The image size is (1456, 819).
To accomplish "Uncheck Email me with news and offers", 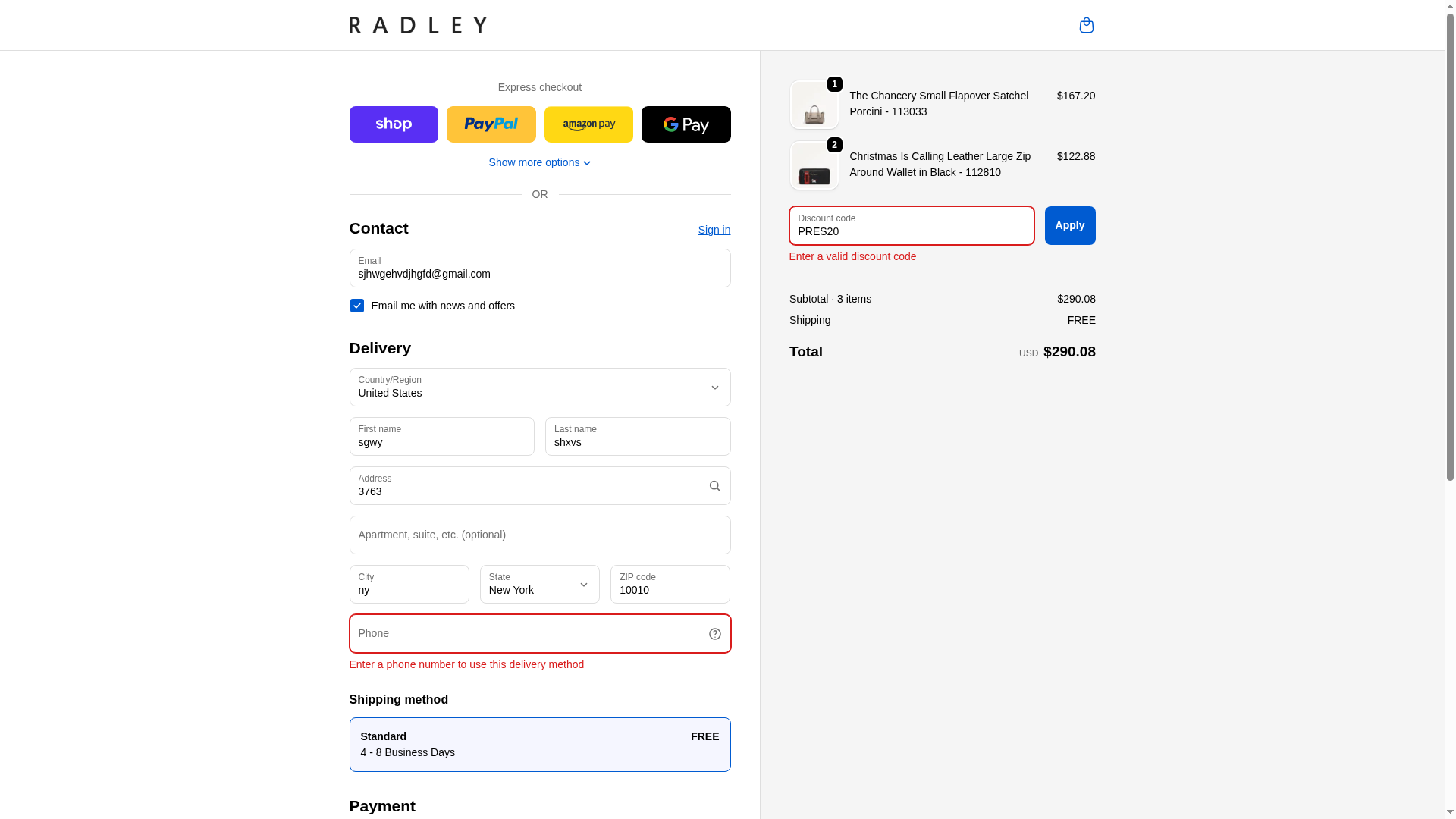I will (356, 306).
